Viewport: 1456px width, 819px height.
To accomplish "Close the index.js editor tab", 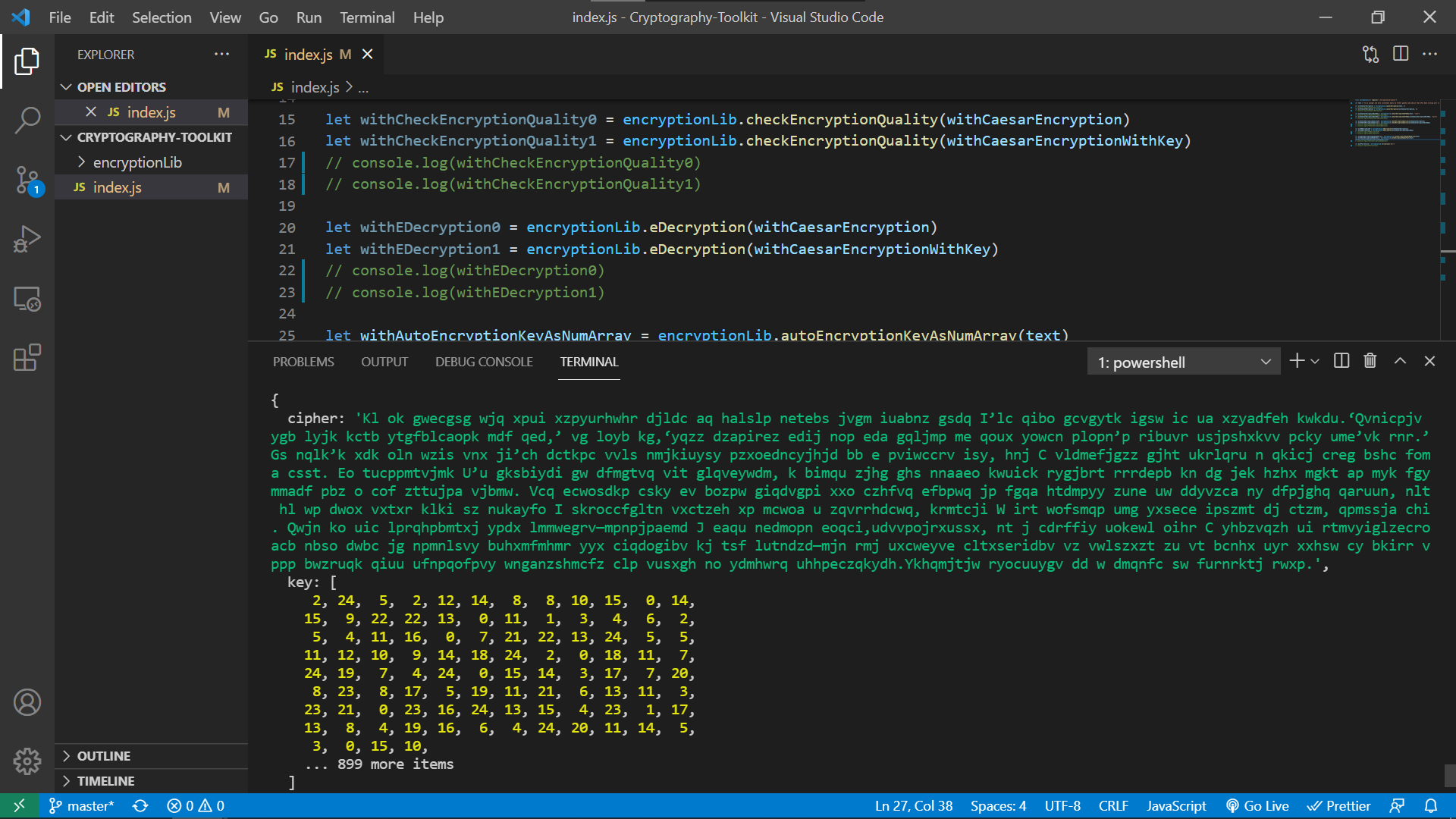I will (368, 54).
